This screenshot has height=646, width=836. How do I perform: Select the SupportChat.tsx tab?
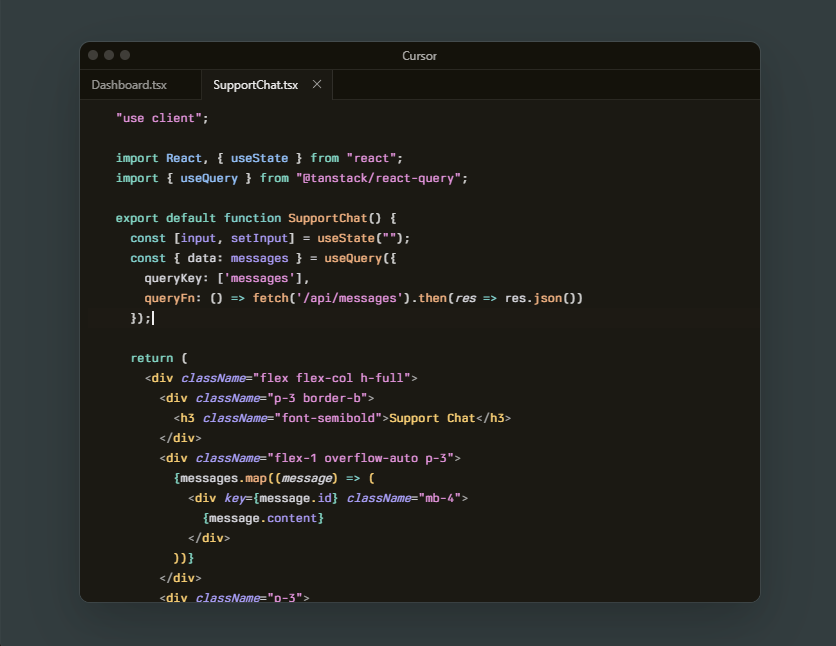point(255,85)
